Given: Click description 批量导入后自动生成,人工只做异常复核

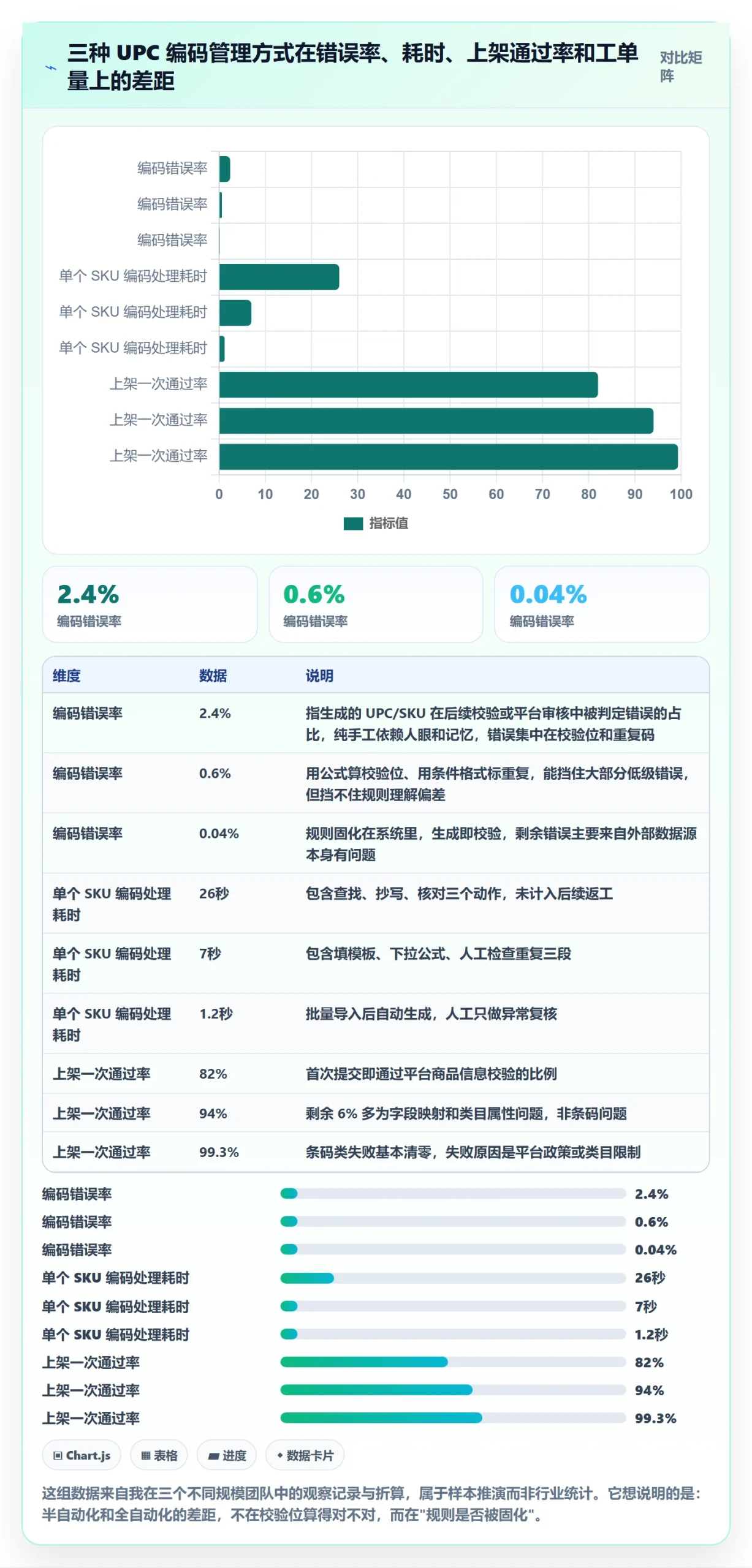Looking at the screenshot, I should tap(431, 1014).
